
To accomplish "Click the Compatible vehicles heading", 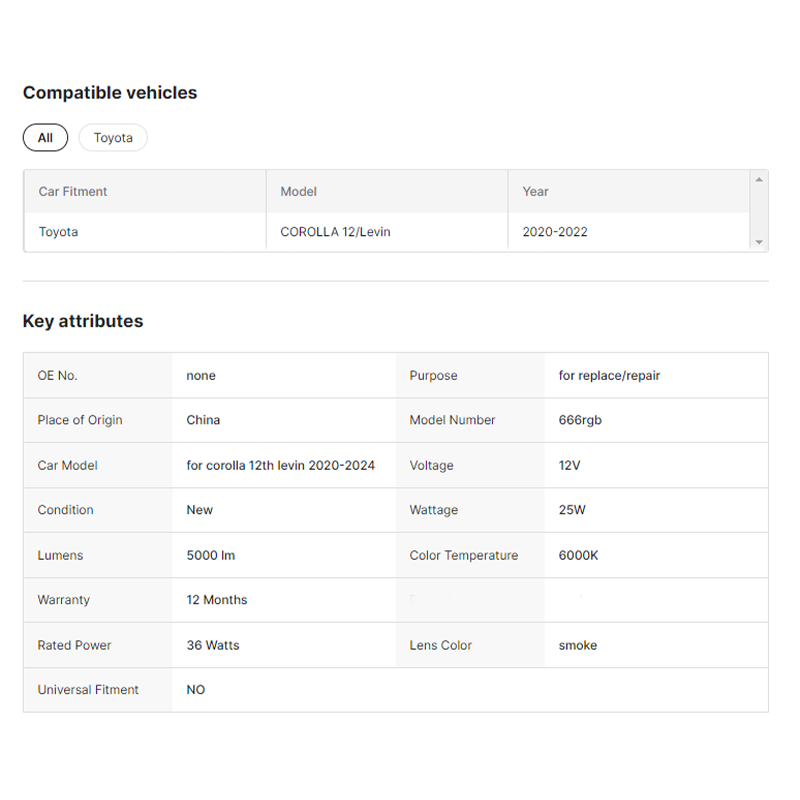I will click(x=110, y=93).
